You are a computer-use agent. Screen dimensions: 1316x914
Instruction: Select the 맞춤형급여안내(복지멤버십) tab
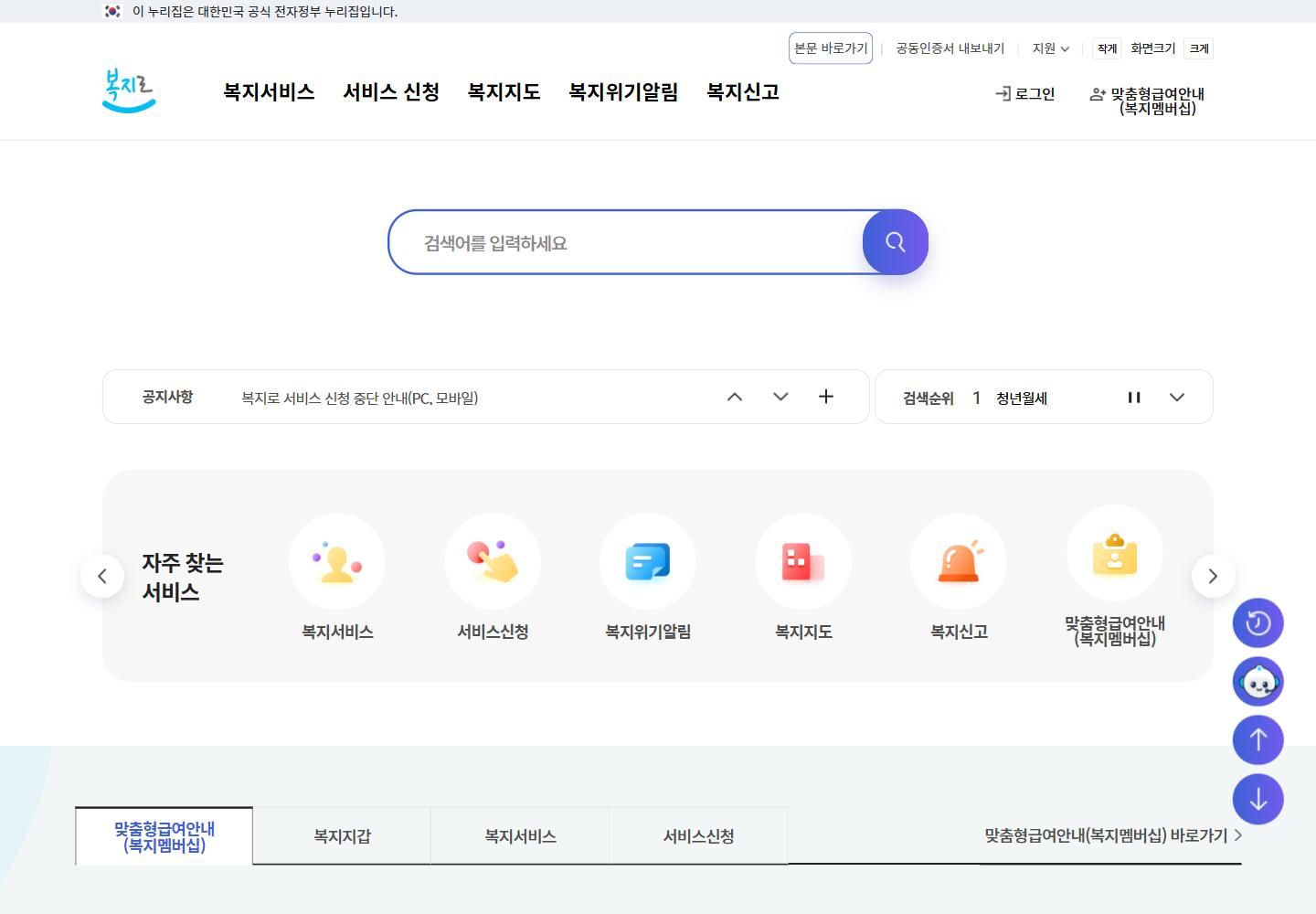[164, 836]
